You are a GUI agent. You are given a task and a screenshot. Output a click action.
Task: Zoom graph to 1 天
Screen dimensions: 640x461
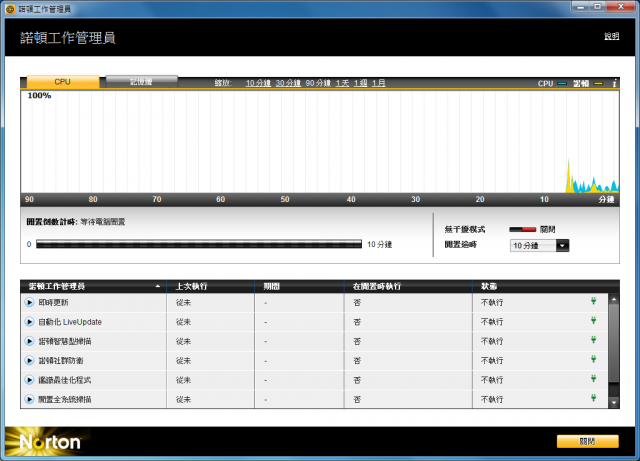tap(342, 83)
